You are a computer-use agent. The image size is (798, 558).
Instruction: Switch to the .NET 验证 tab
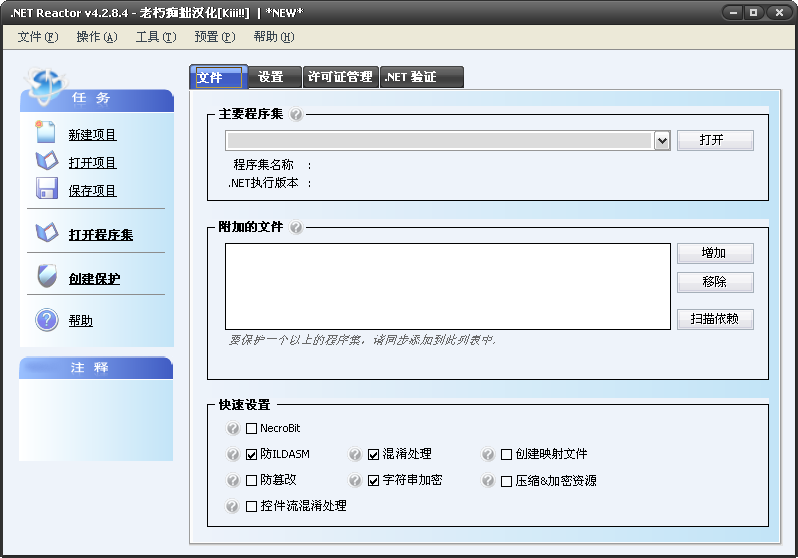coord(421,77)
